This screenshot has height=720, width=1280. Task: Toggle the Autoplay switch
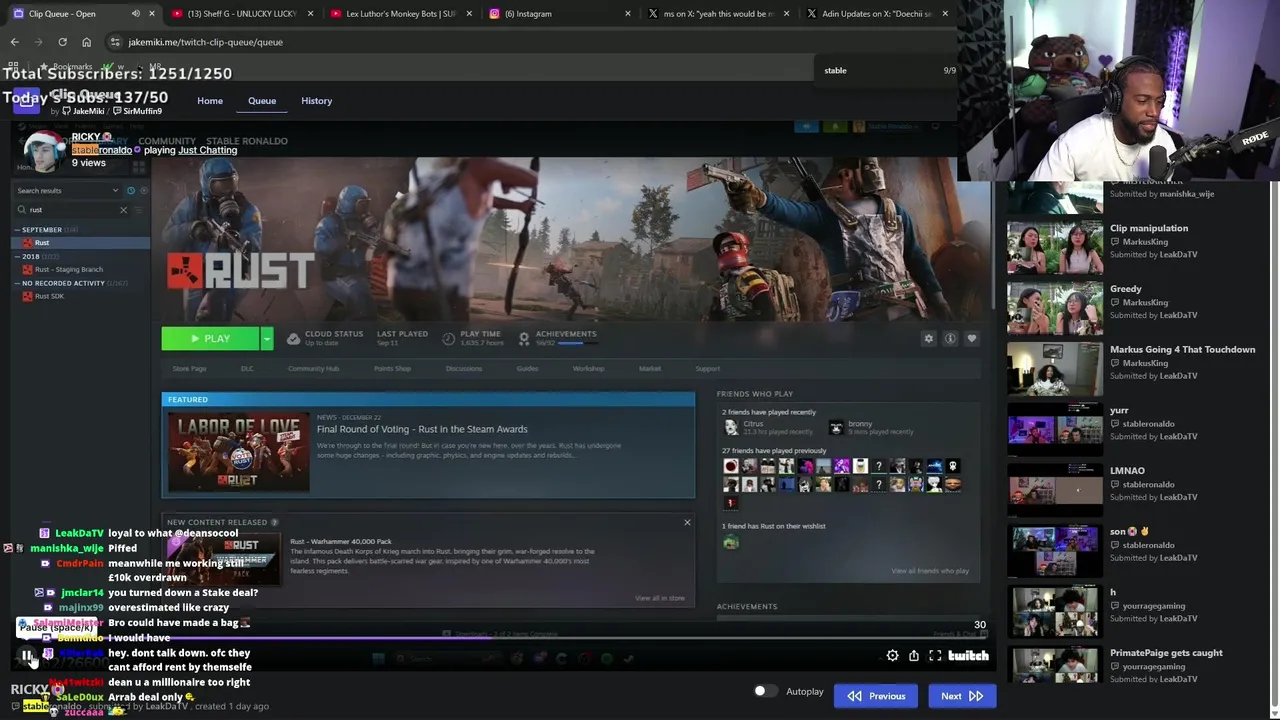pyautogui.click(x=765, y=691)
